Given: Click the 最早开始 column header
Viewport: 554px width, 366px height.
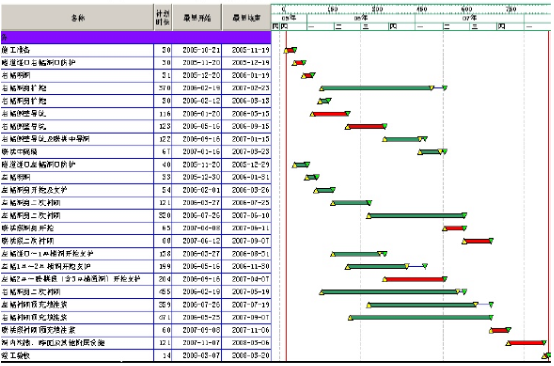Looking at the screenshot, I should point(197,18).
